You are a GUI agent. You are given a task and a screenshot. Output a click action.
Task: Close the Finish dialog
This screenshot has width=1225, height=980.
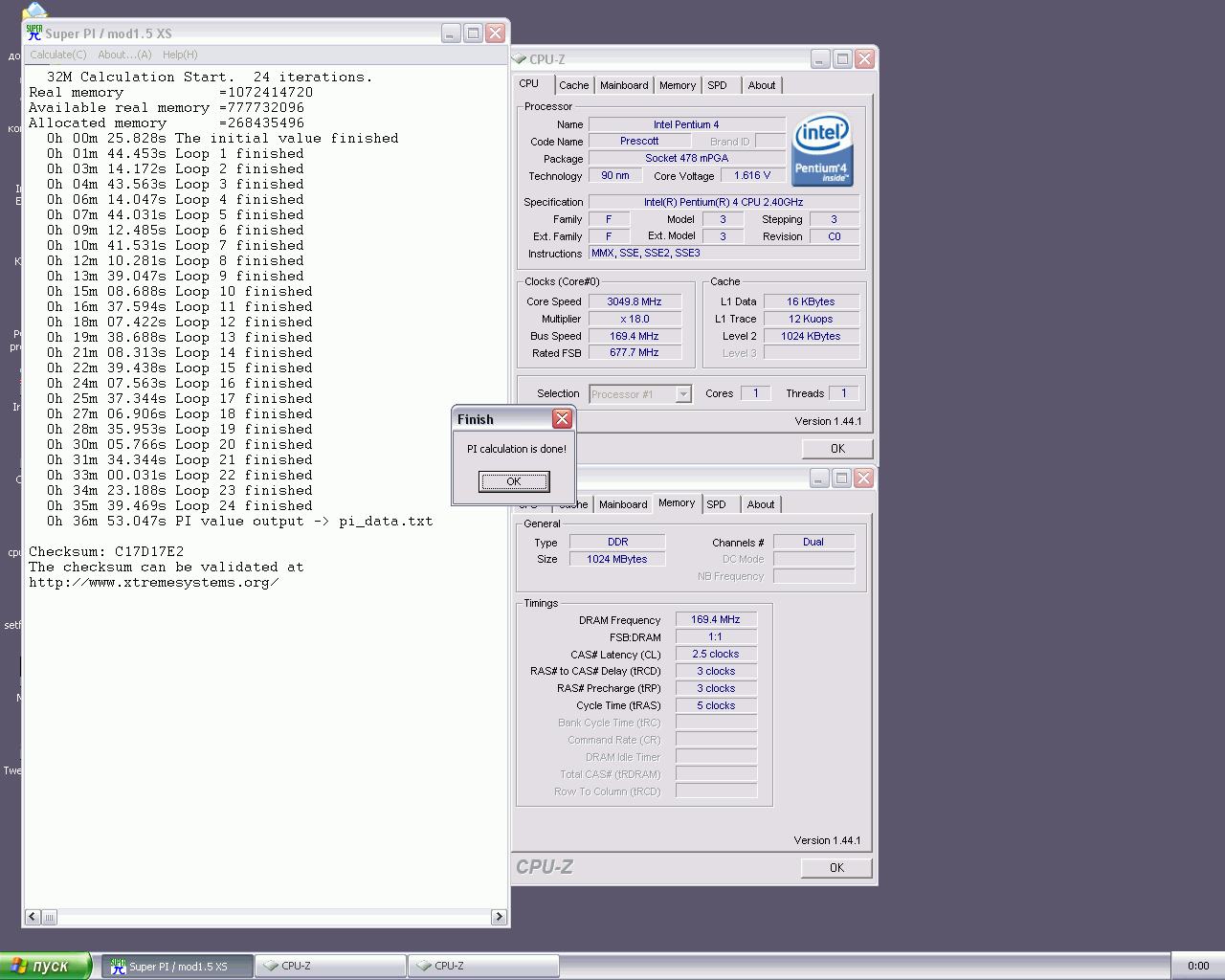click(562, 418)
